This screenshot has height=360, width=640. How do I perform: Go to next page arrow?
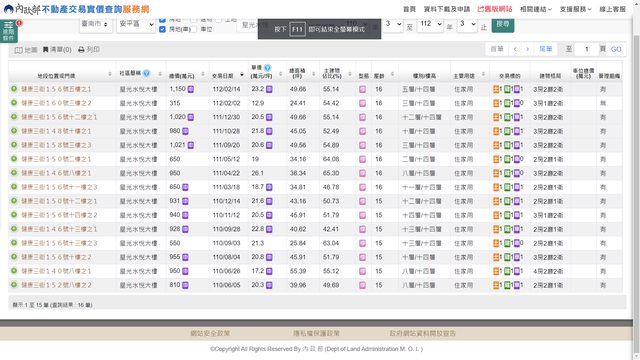pyautogui.click(x=527, y=49)
